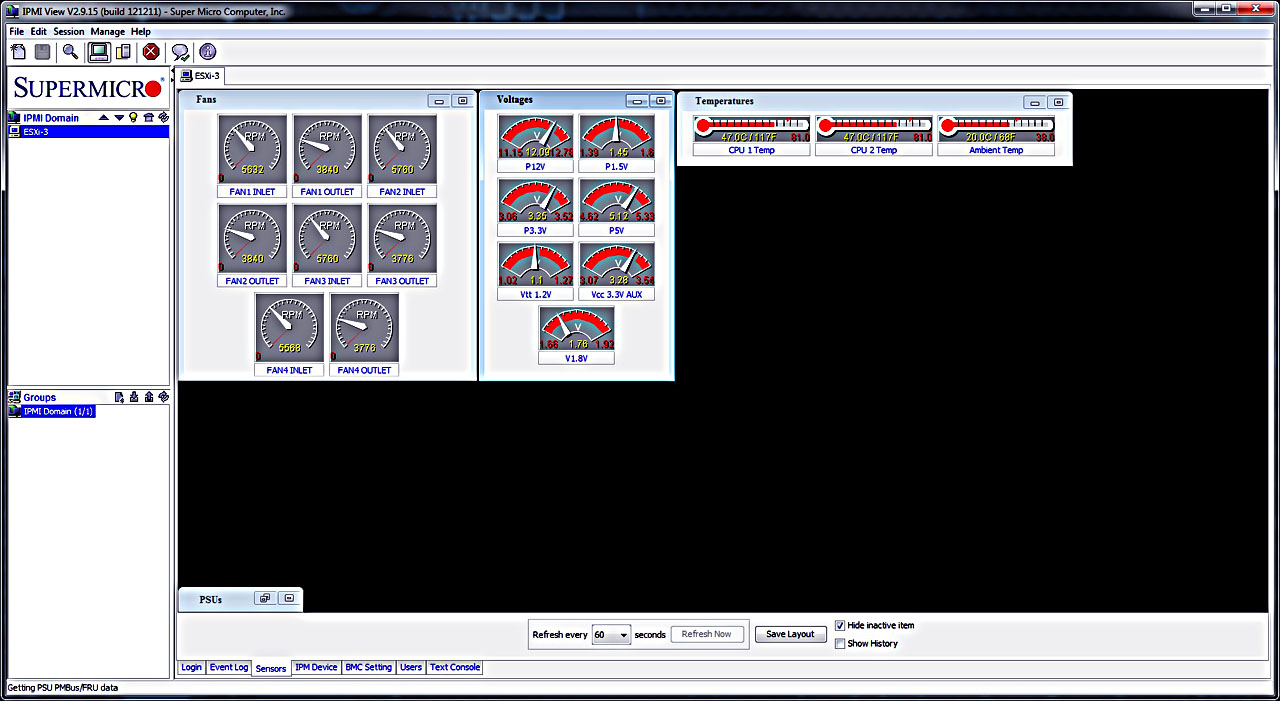Minimize the Fans panel
Viewport: 1280px width, 701px height.
[438, 100]
